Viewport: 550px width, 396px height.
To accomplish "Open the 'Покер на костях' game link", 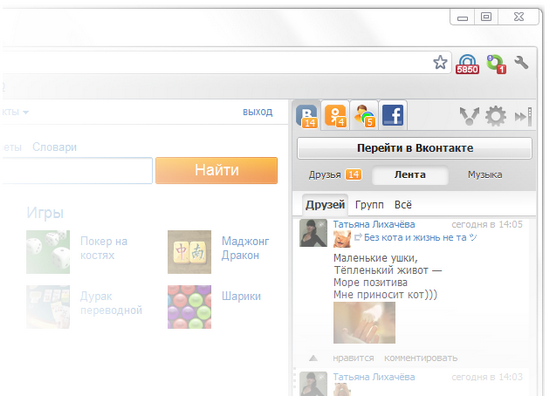I will point(104,248).
